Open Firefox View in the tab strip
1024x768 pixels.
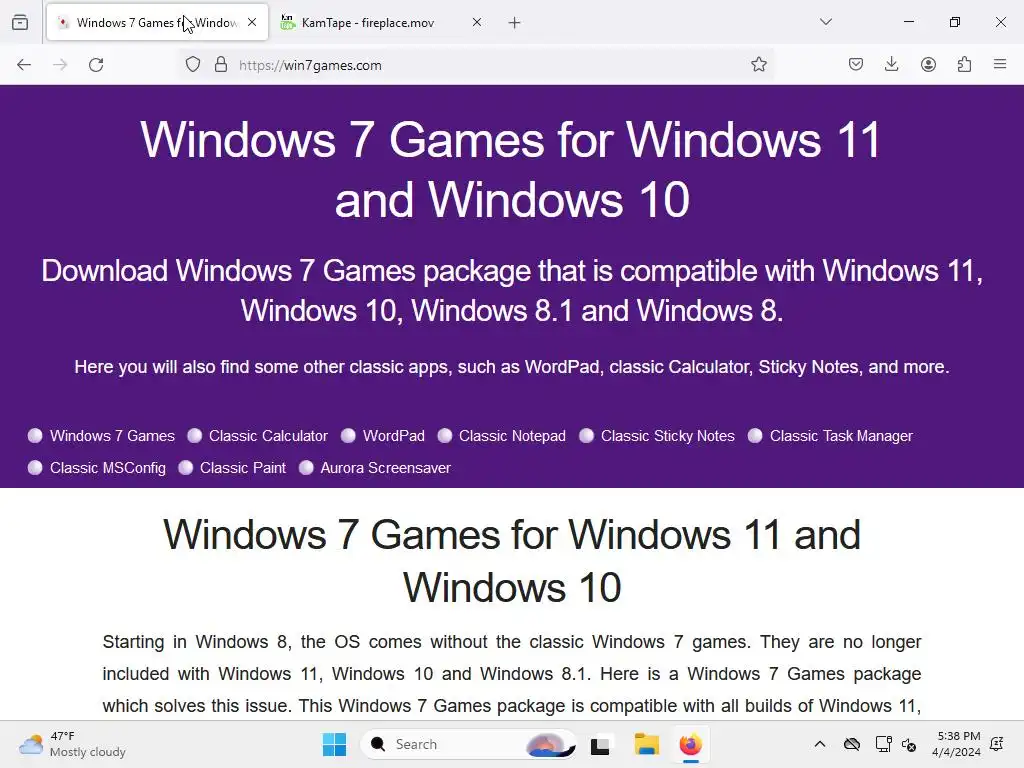(20, 22)
